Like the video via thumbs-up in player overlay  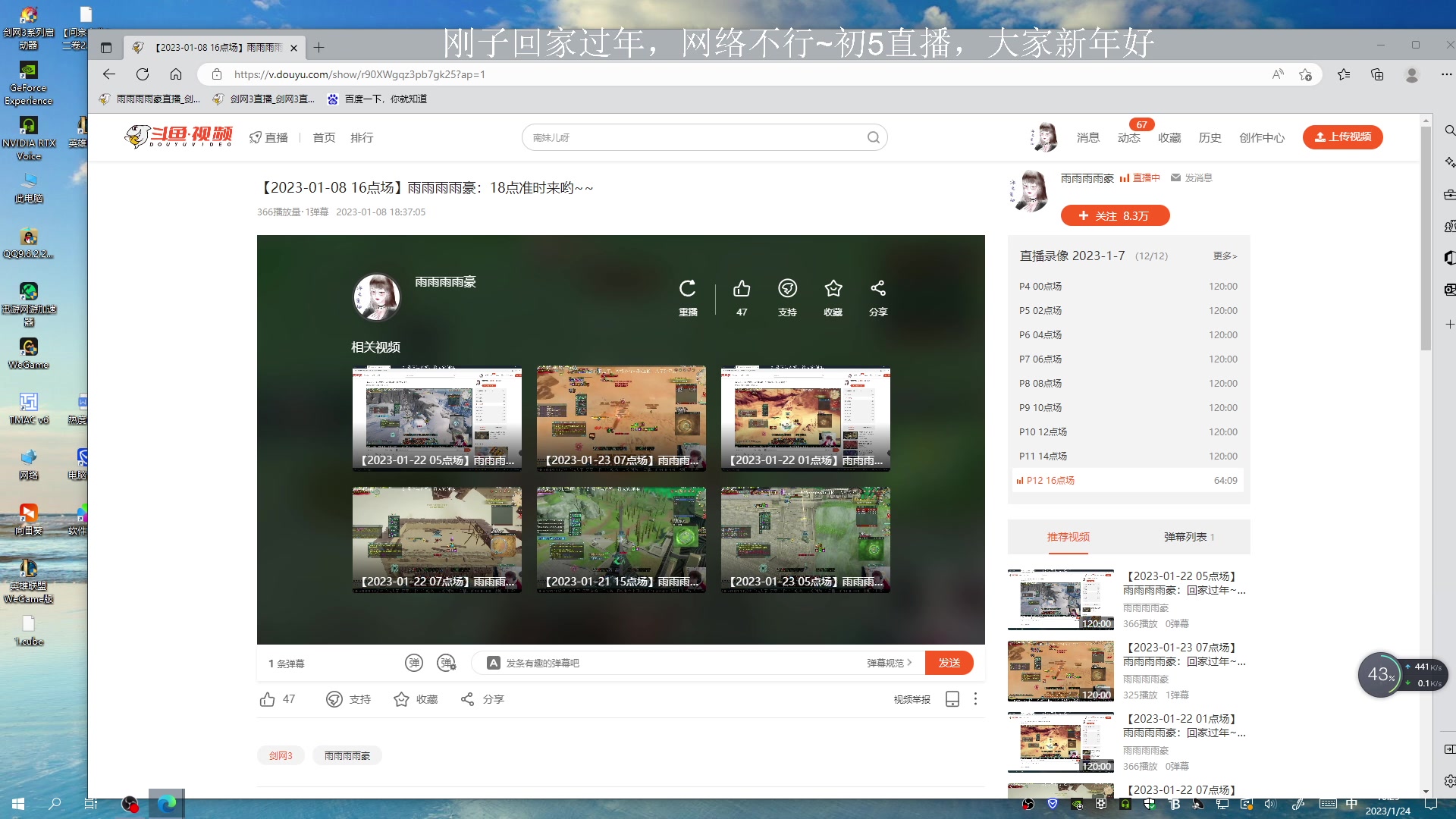[742, 289]
